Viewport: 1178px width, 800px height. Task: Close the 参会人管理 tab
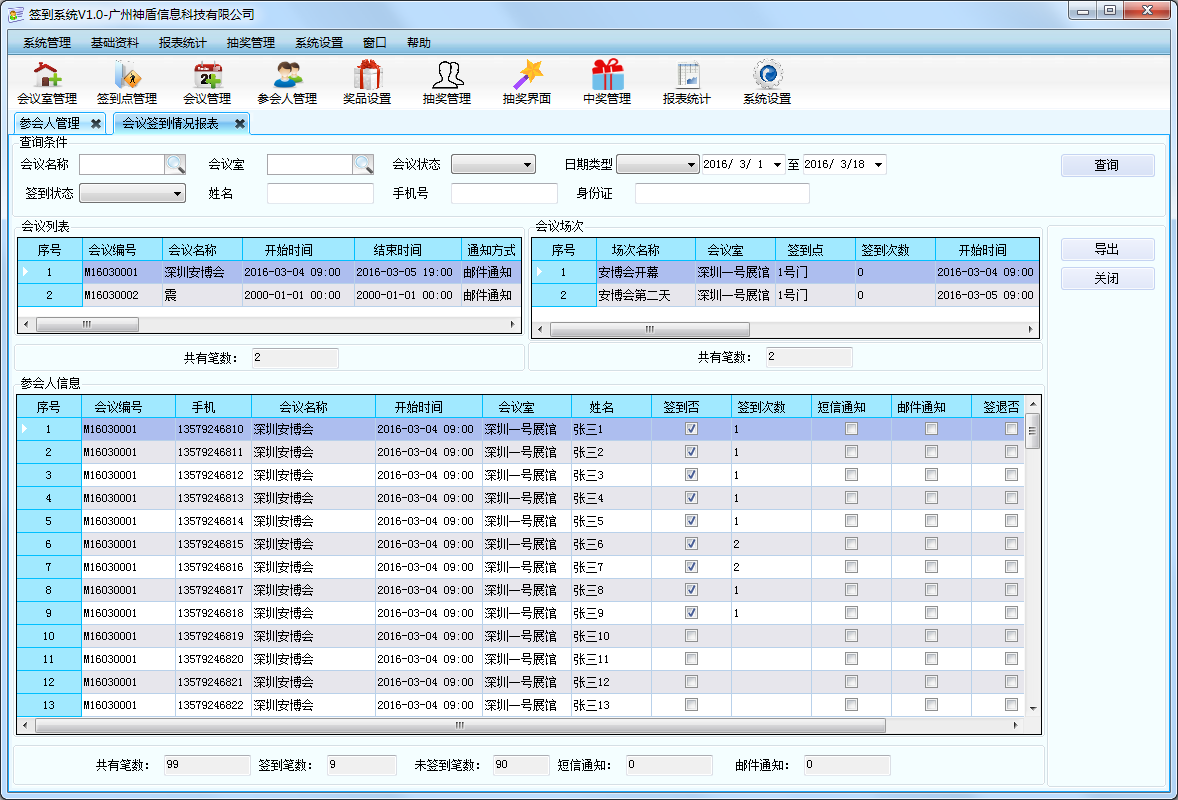pos(96,123)
